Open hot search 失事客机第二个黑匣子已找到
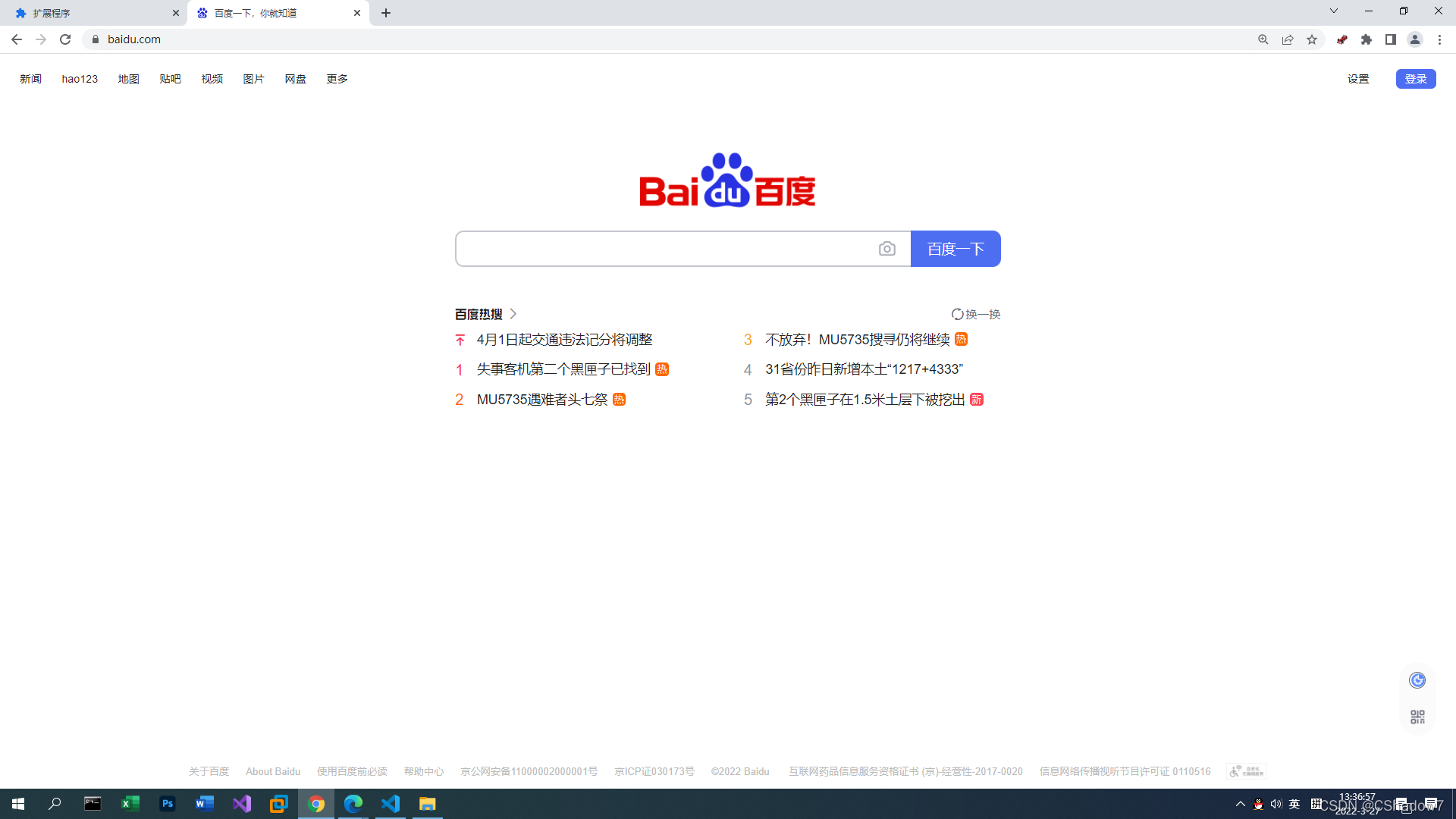 point(563,369)
